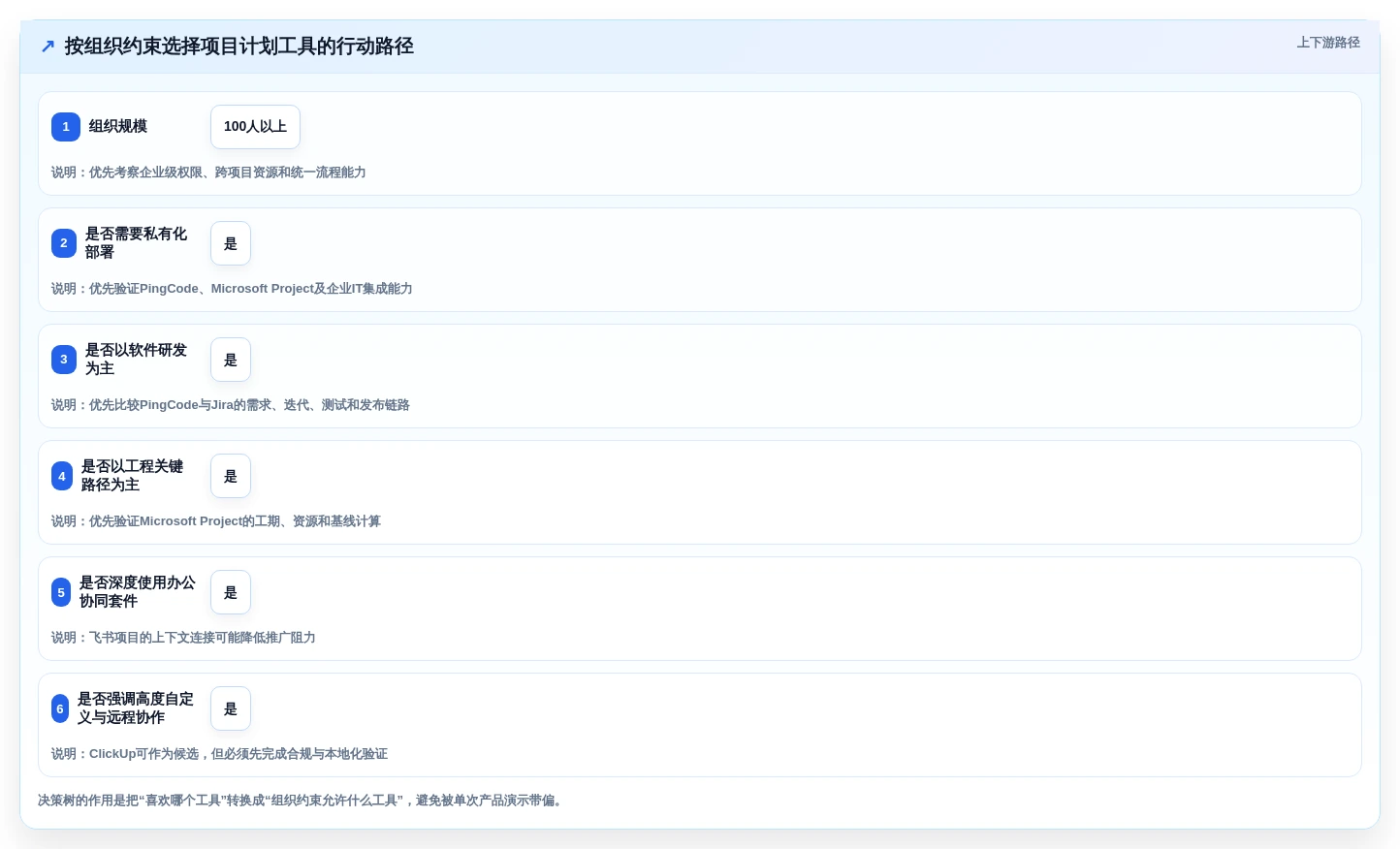Viewport: 1400px width, 849px height.
Task: Select the 100人以上 option chip
Action: [255, 127]
